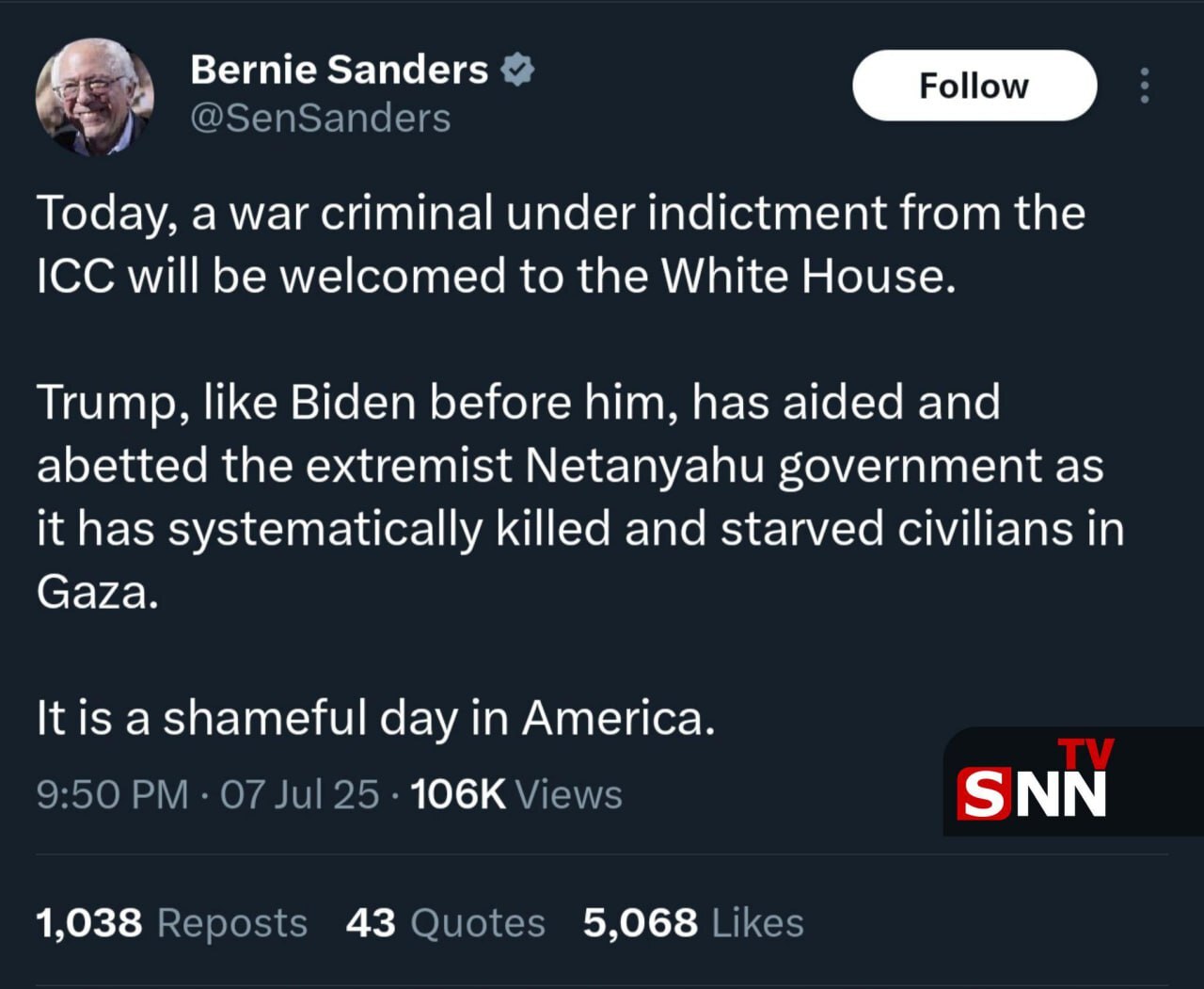This screenshot has width=1204, height=989.
Task: Open Bernie Sanders' profile picture
Action: click(x=94, y=96)
